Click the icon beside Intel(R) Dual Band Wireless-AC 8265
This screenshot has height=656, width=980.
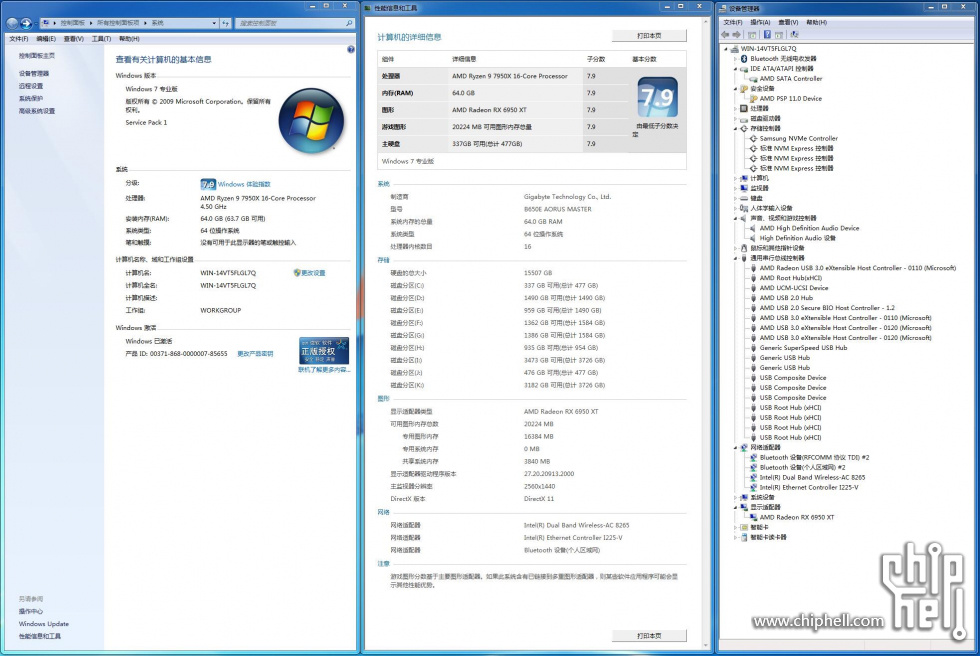click(x=753, y=478)
